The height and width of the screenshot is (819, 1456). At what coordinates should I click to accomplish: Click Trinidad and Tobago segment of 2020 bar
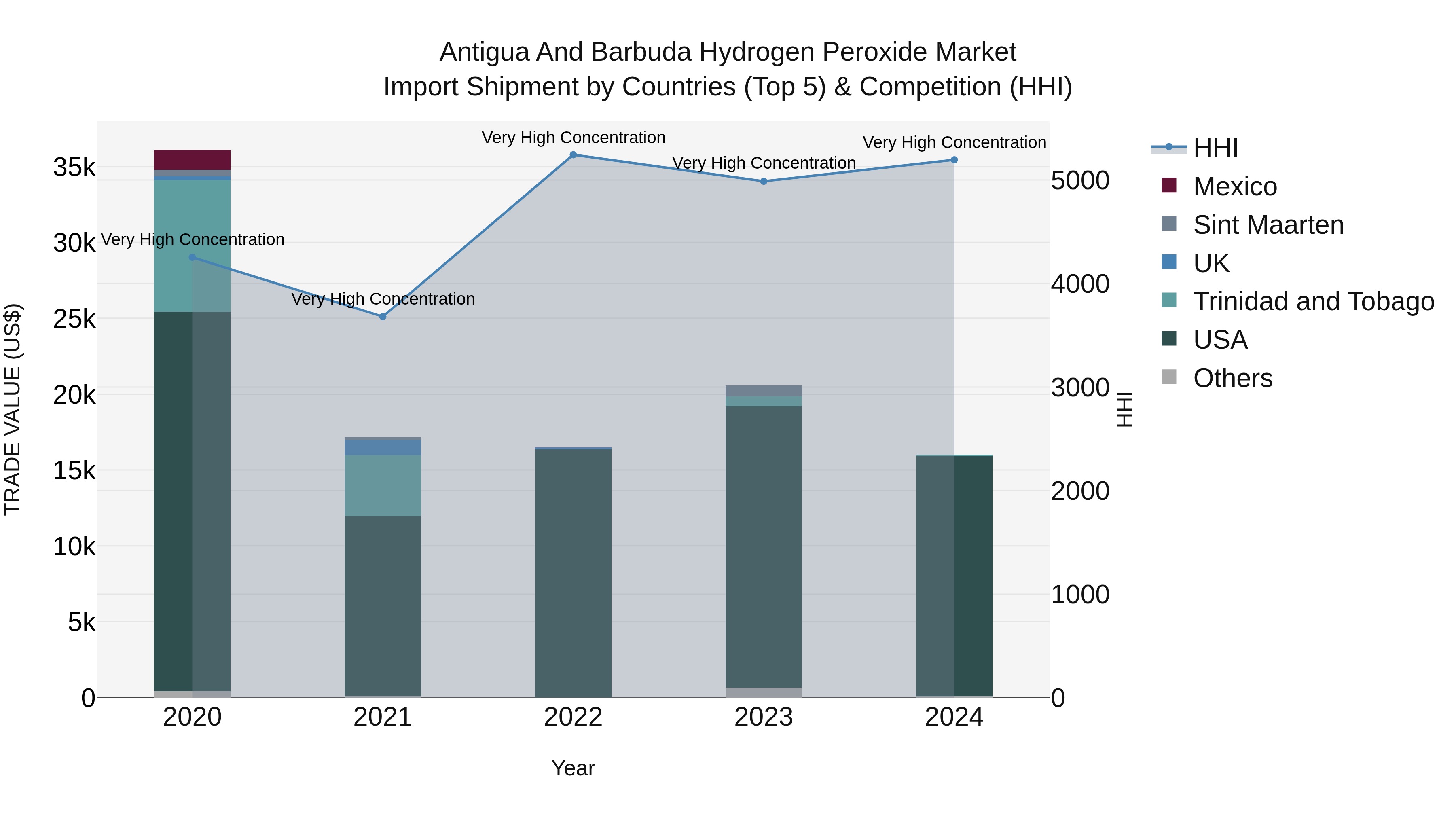pyautogui.click(x=192, y=246)
